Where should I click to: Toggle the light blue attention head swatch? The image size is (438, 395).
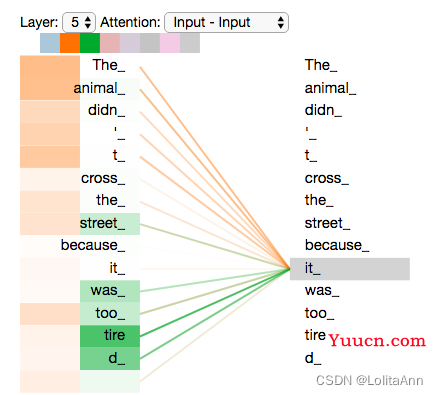click(50, 43)
